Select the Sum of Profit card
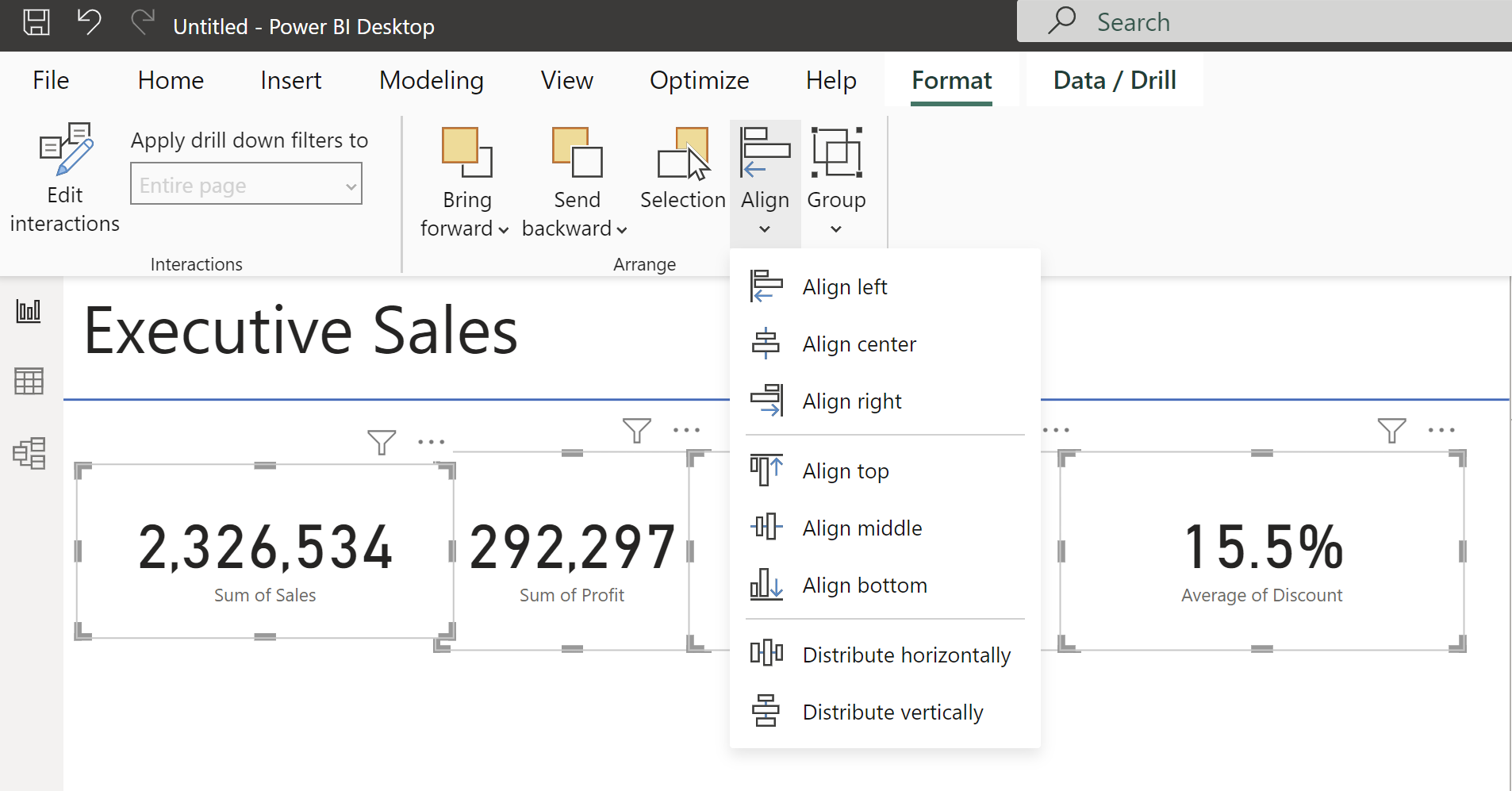This screenshot has height=791, width=1512. 571,555
